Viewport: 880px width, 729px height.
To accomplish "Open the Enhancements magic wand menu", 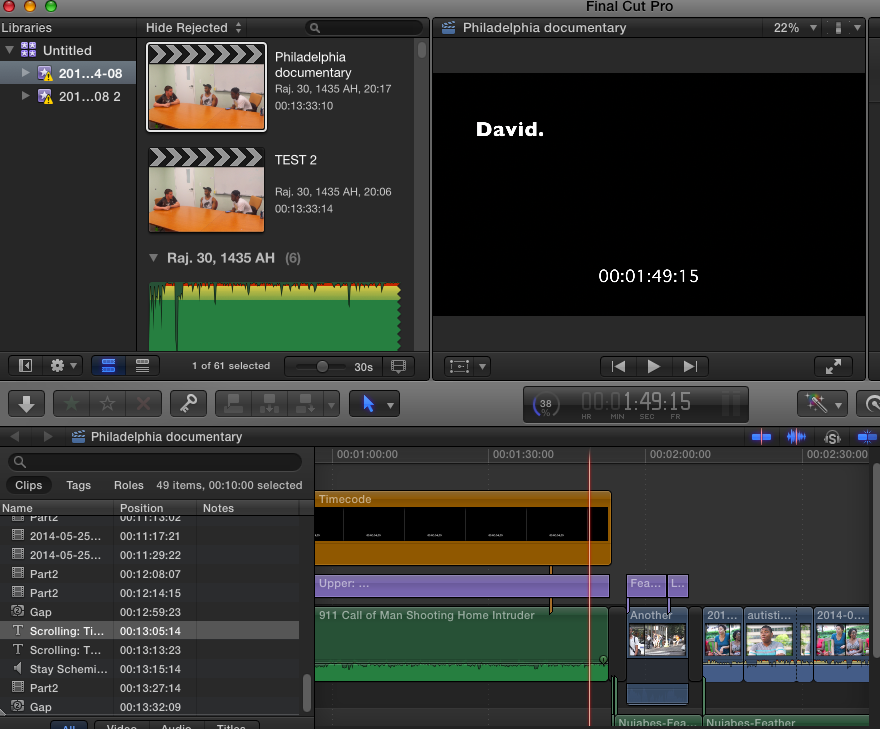I will coord(822,403).
